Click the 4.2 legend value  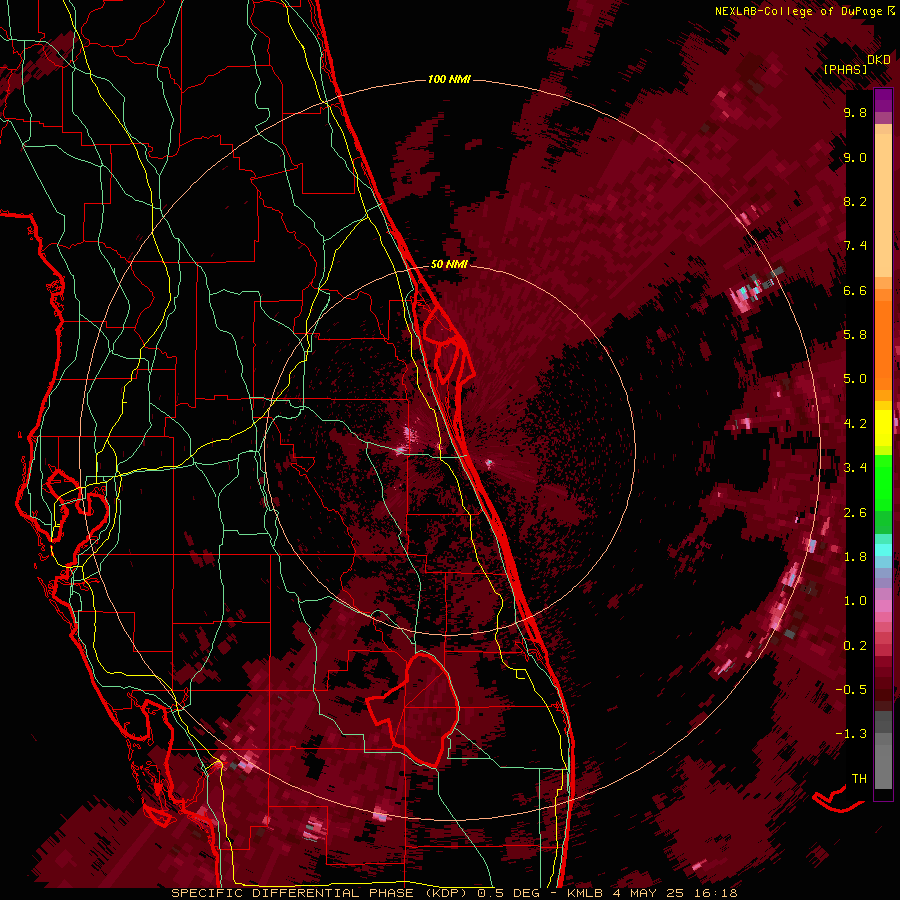click(855, 424)
